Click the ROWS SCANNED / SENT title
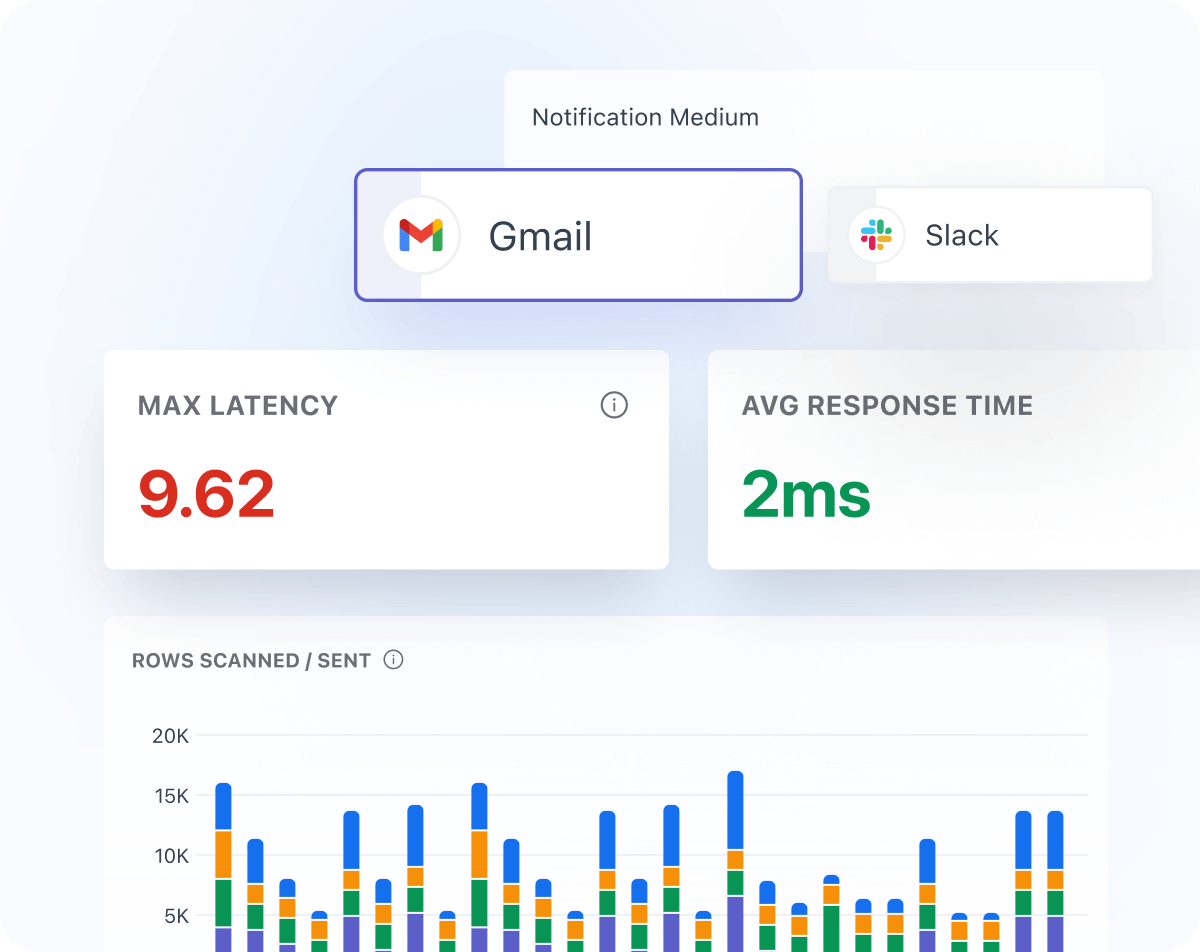 [252, 660]
